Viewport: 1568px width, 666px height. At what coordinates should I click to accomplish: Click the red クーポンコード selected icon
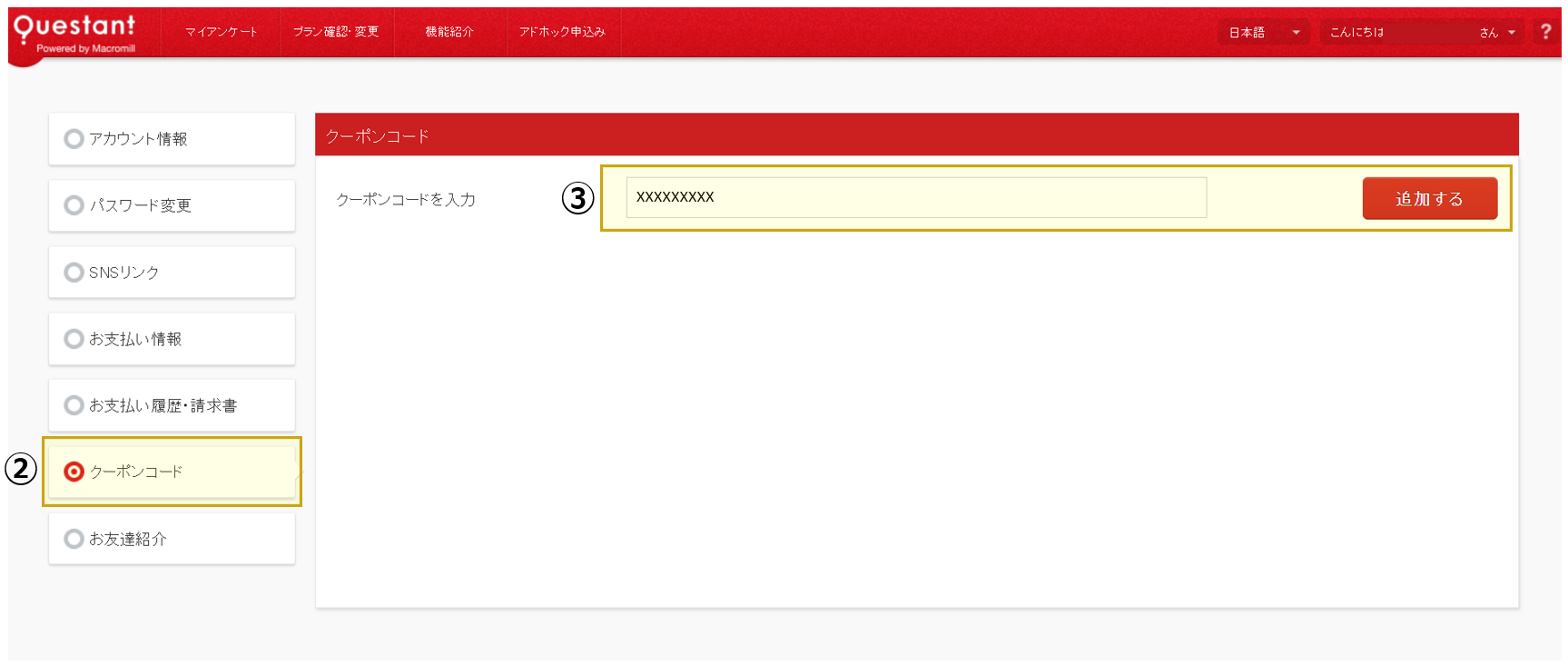point(74,472)
